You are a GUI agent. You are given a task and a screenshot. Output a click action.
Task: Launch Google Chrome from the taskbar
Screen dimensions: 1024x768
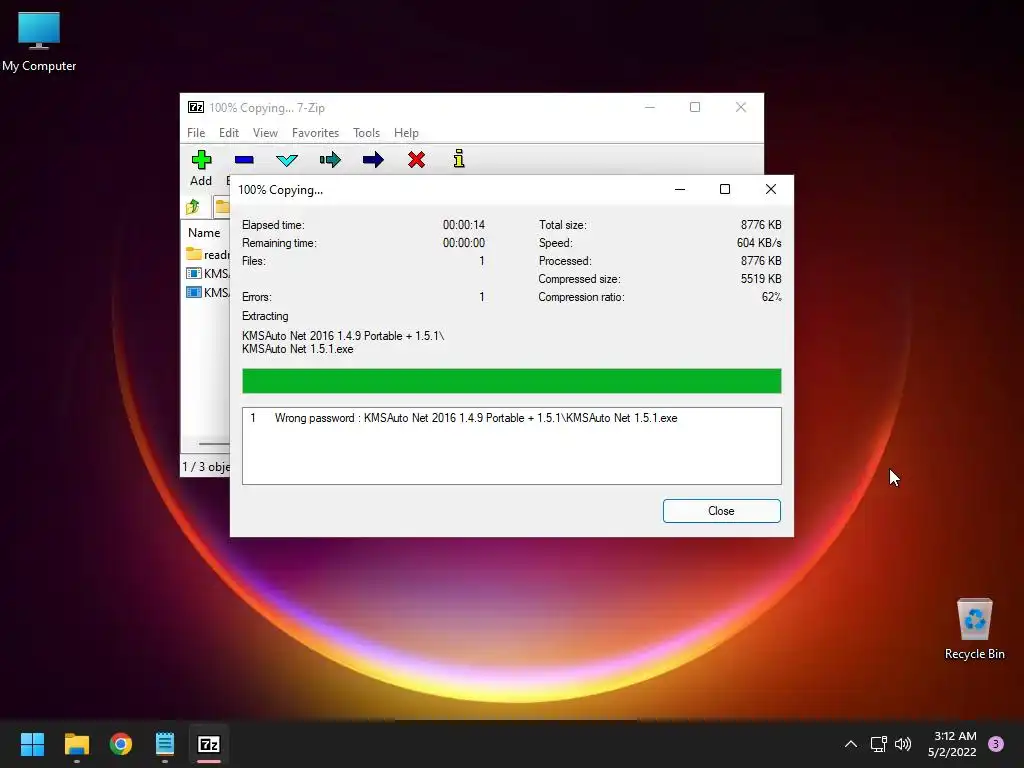click(x=121, y=744)
